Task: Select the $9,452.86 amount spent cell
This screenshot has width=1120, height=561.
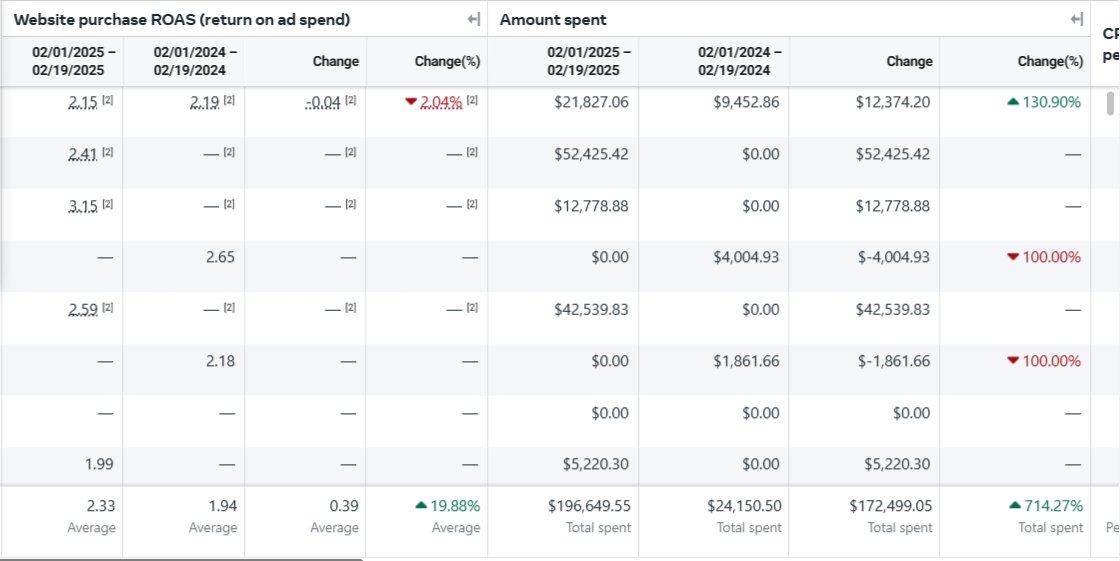Action: (x=746, y=103)
